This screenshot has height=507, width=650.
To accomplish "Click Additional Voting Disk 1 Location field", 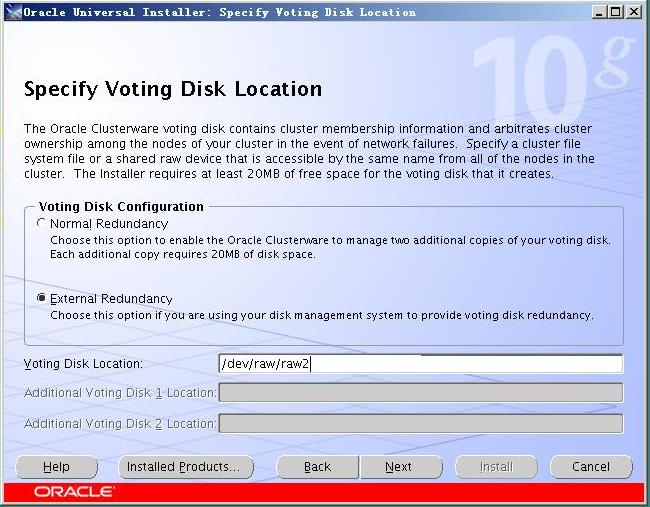I will click(x=421, y=393).
